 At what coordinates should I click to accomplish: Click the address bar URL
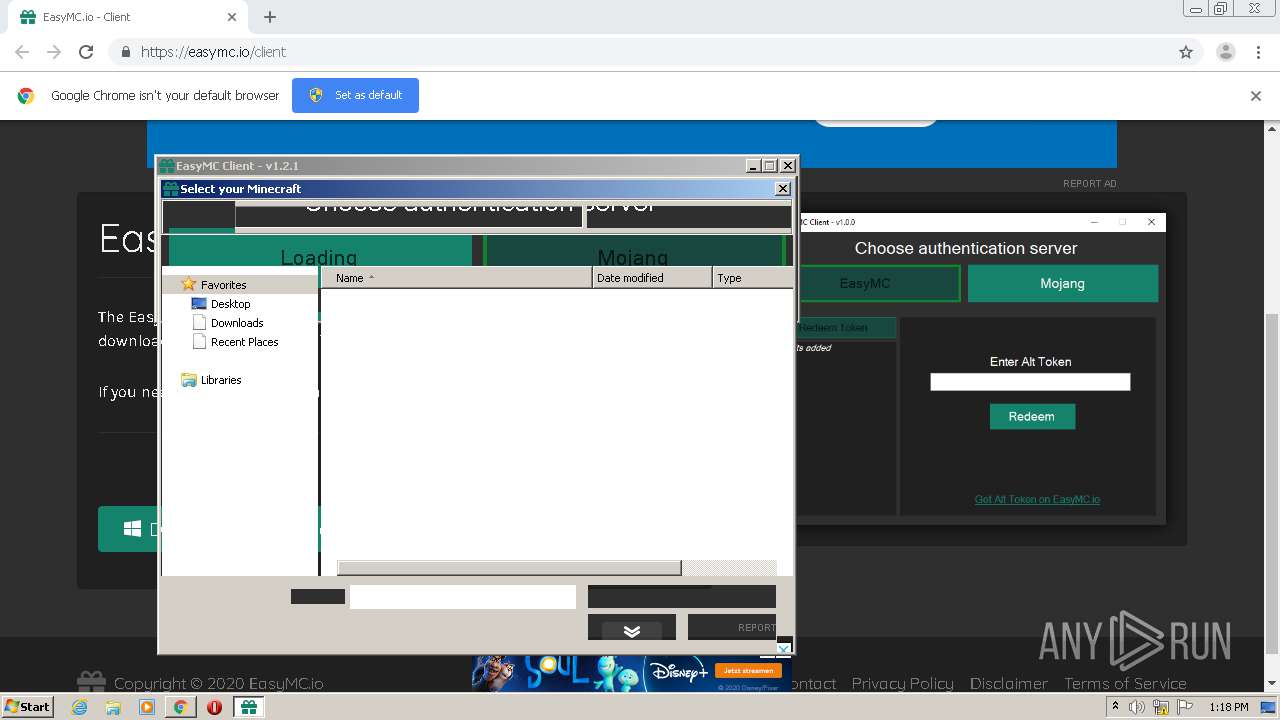213,52
